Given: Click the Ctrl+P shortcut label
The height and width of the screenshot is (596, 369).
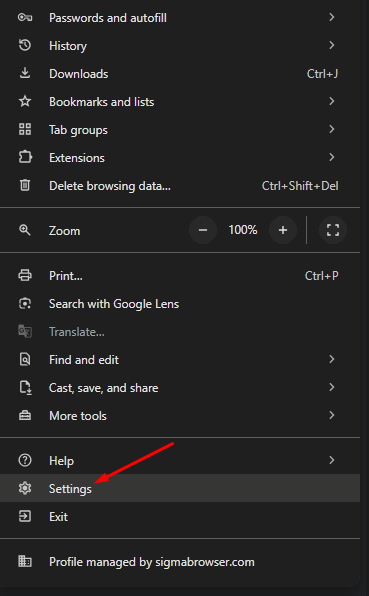Looking at the screenshot, I should pyautogui.click(x=321, y=275).
